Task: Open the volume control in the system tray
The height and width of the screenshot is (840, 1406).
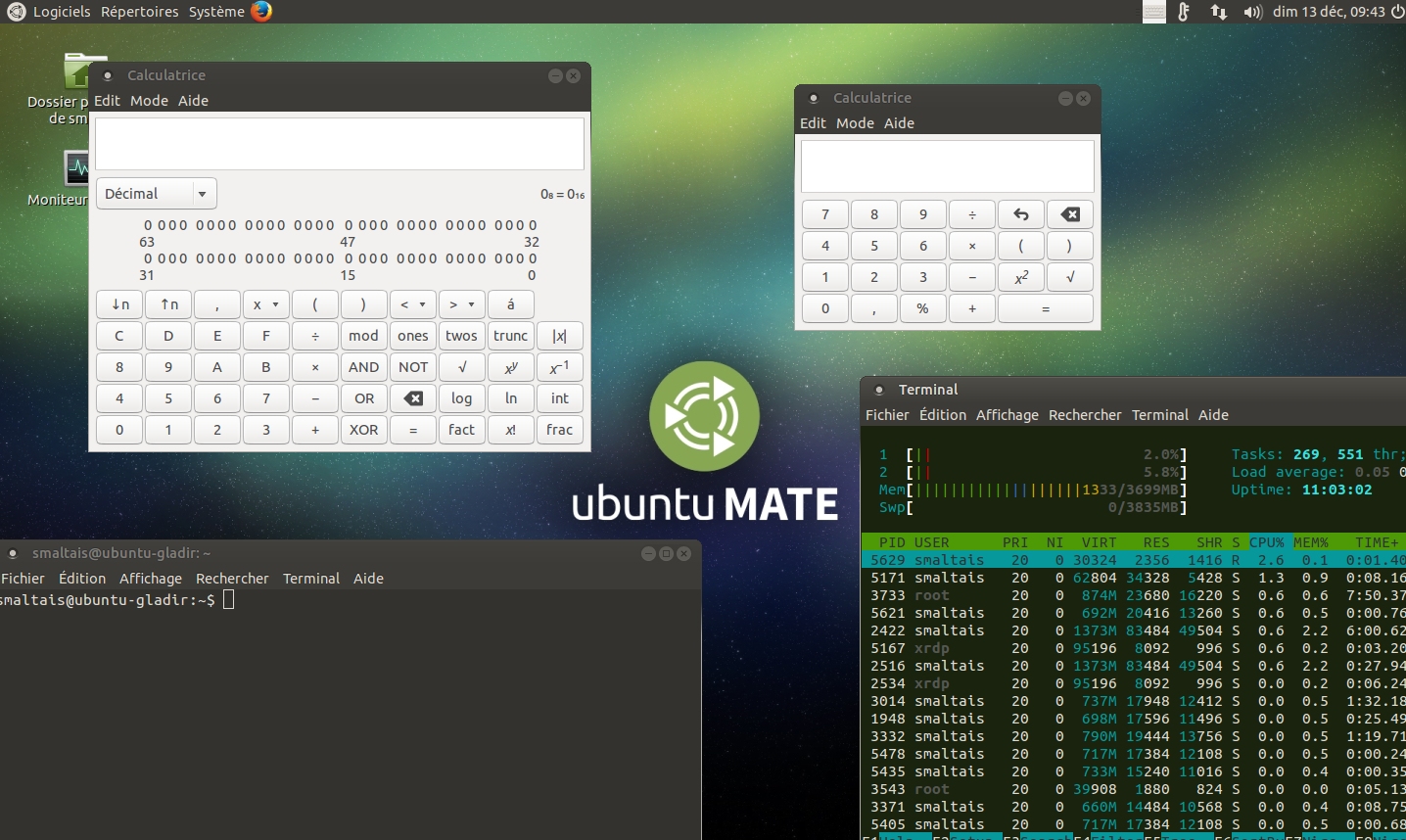Action: coord(1252,12)
